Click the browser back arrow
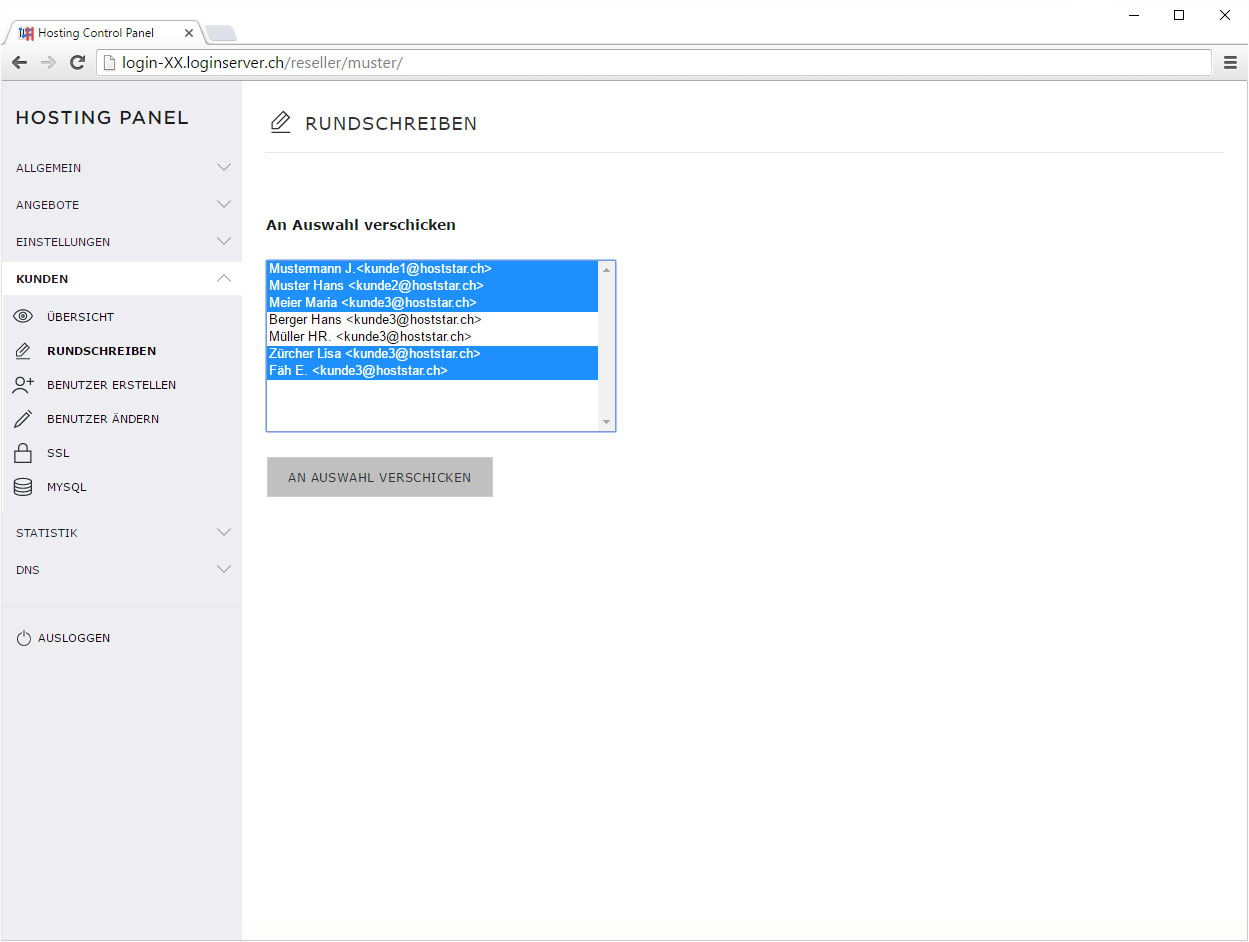This screenshot has height=942, width=1249. [19, 62]
